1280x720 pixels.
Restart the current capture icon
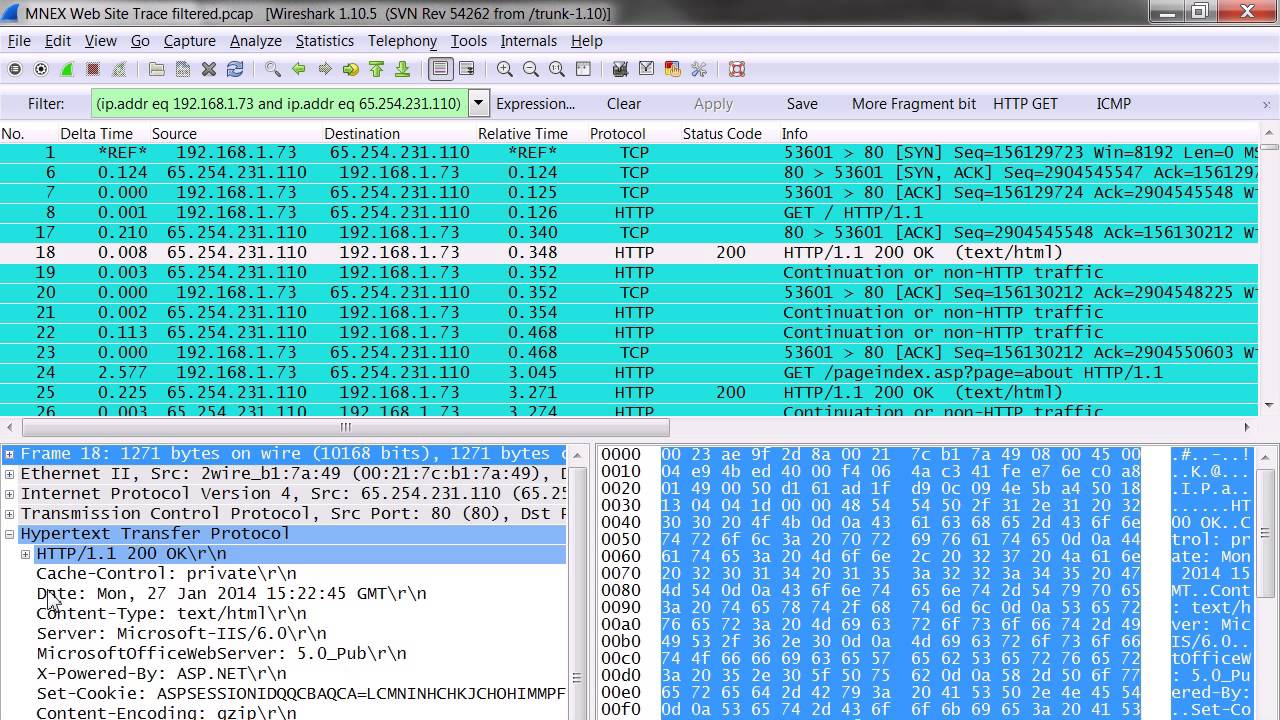point(119,69)
